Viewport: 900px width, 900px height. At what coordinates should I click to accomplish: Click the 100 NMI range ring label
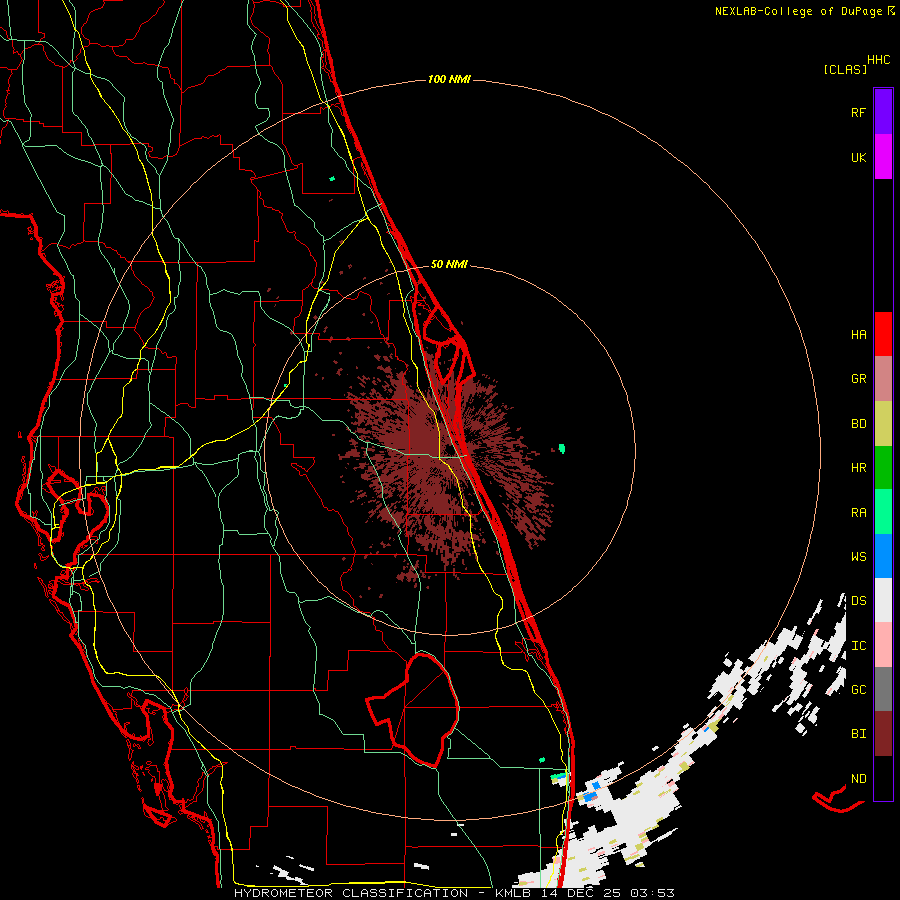449,79
